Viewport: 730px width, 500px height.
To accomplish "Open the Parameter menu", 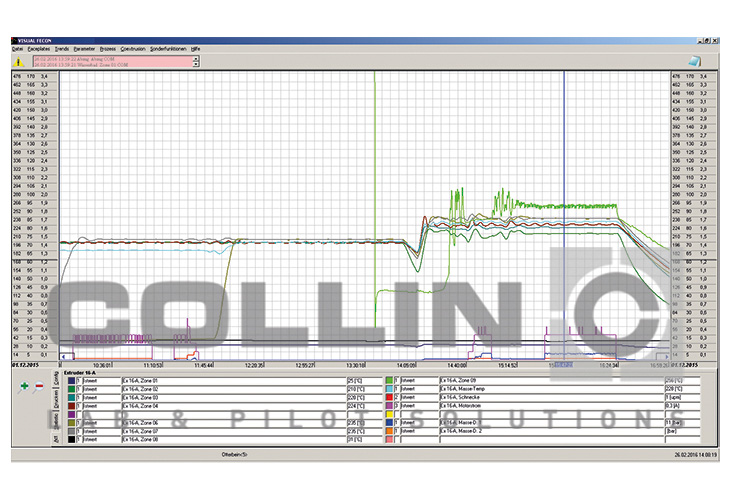I will click(x=84, y=49).
